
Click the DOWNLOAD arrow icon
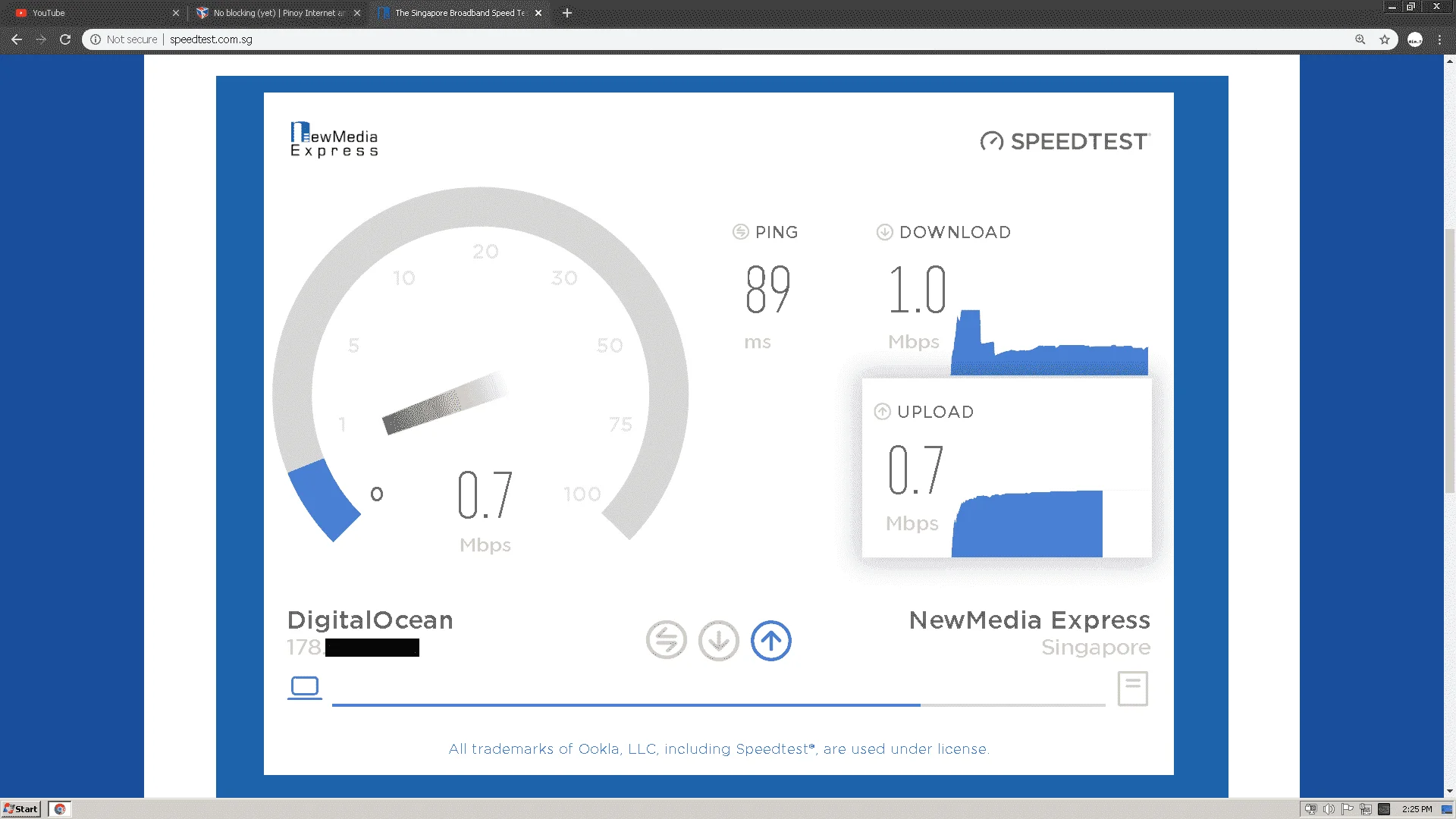(884, 232)
